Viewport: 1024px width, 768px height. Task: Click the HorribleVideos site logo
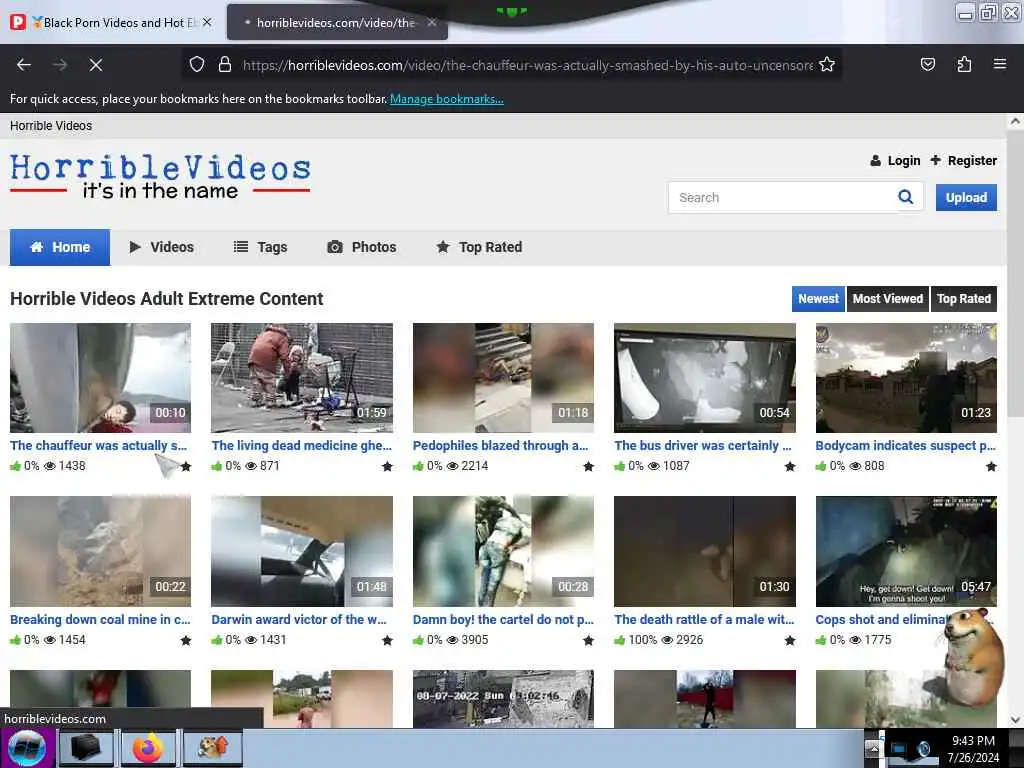(x=160, y=176)
